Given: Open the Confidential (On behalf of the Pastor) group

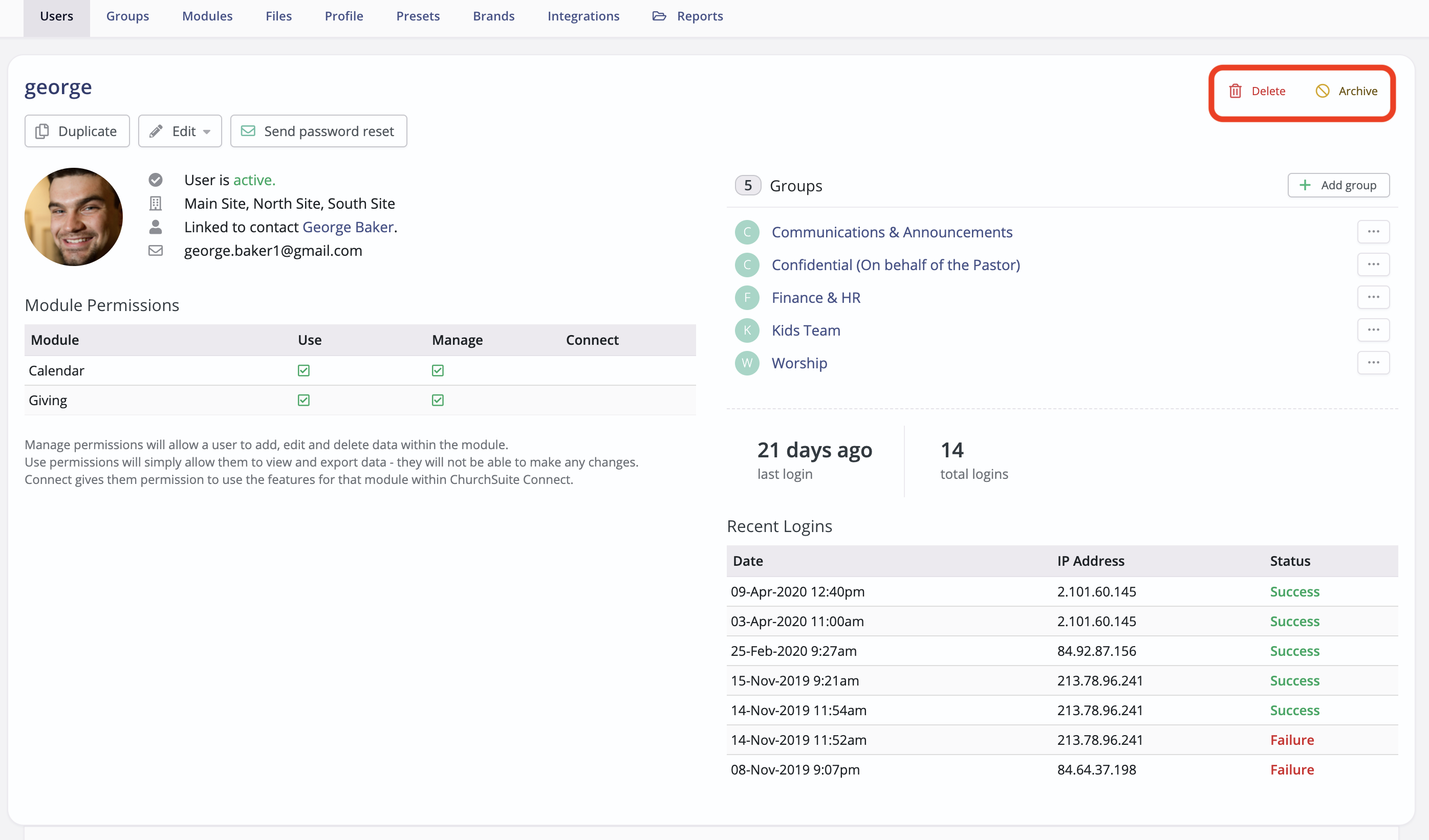Looking at the screenshot, I should coord(895,264).
